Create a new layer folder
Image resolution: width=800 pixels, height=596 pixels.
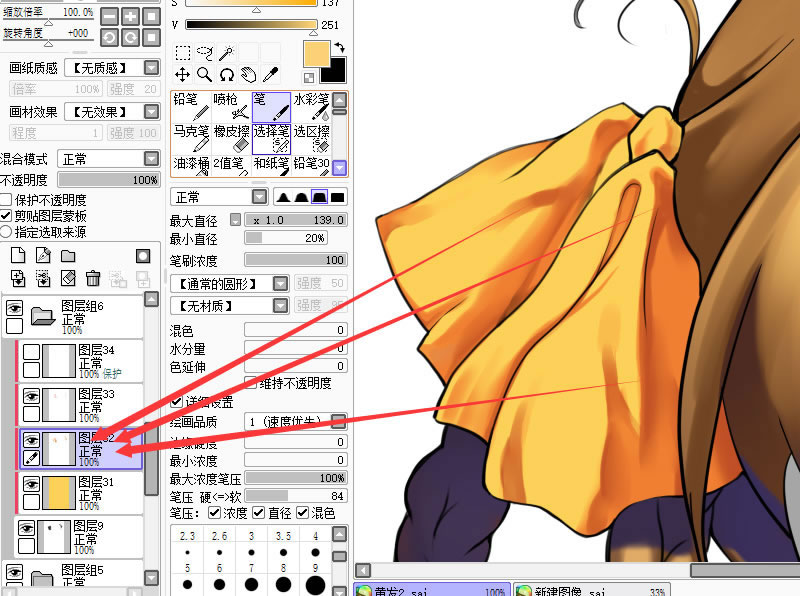[68, 256]
